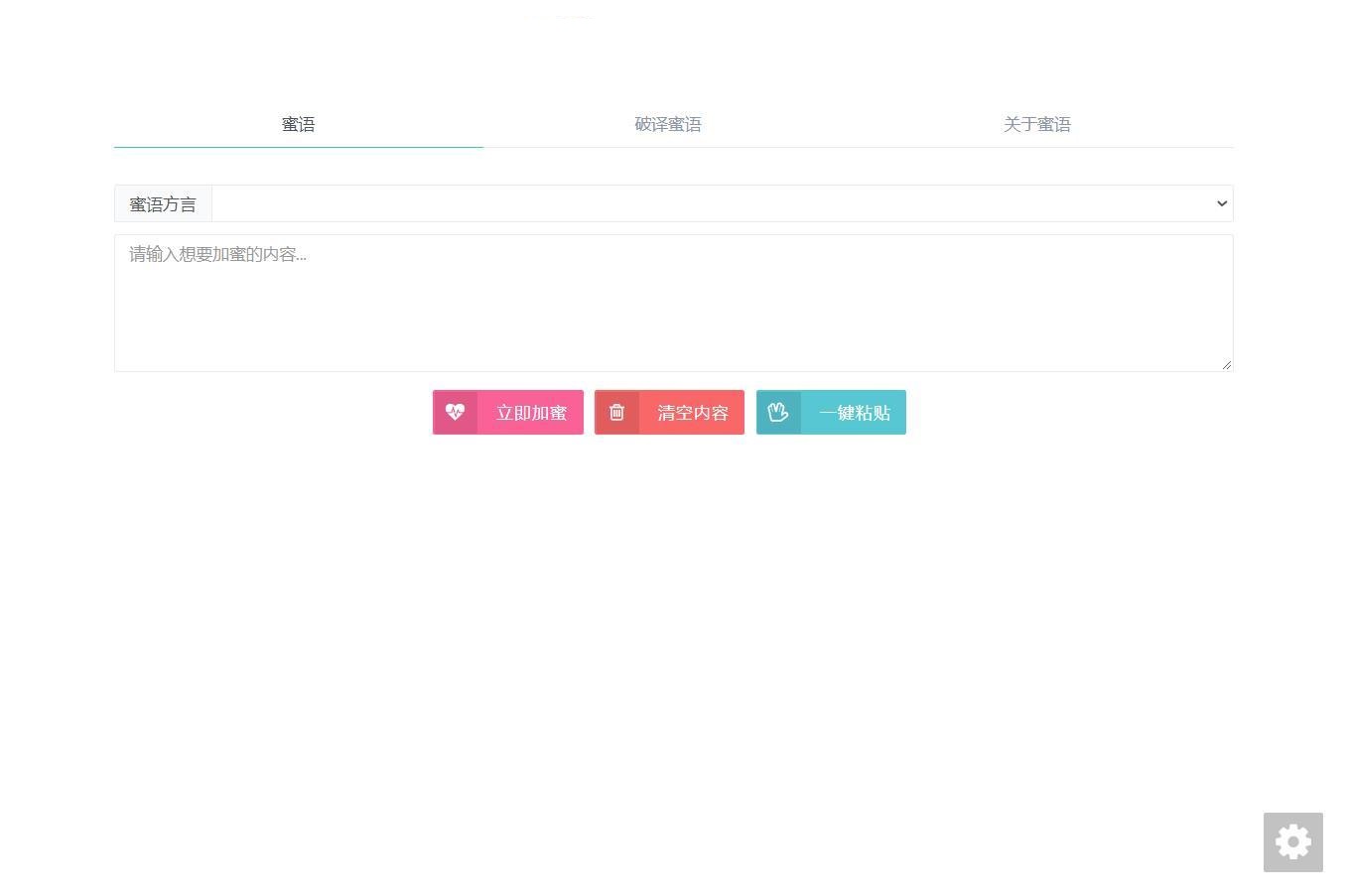
Task: Select the active 蜜语 tab
Action: coord(298,123)
